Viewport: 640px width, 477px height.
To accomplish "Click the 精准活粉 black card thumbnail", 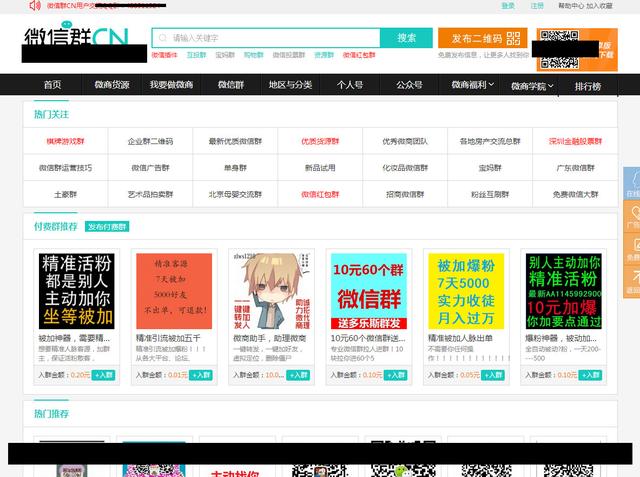I will [x=77, y=291].
